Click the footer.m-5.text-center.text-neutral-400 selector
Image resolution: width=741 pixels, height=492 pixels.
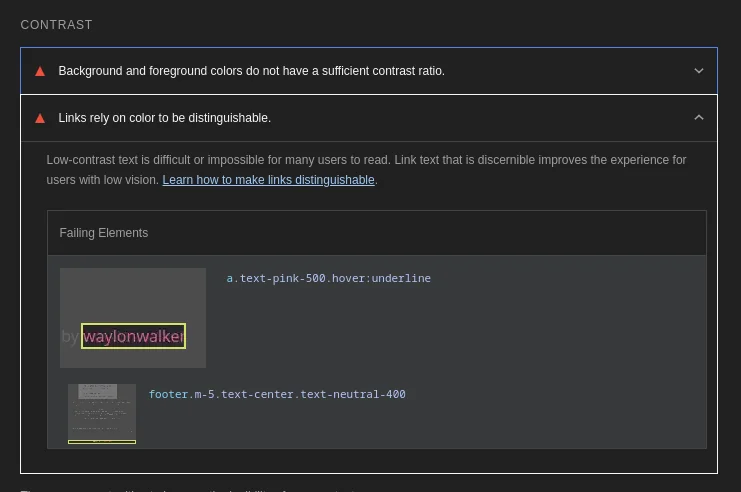click(x=277, y=394)
